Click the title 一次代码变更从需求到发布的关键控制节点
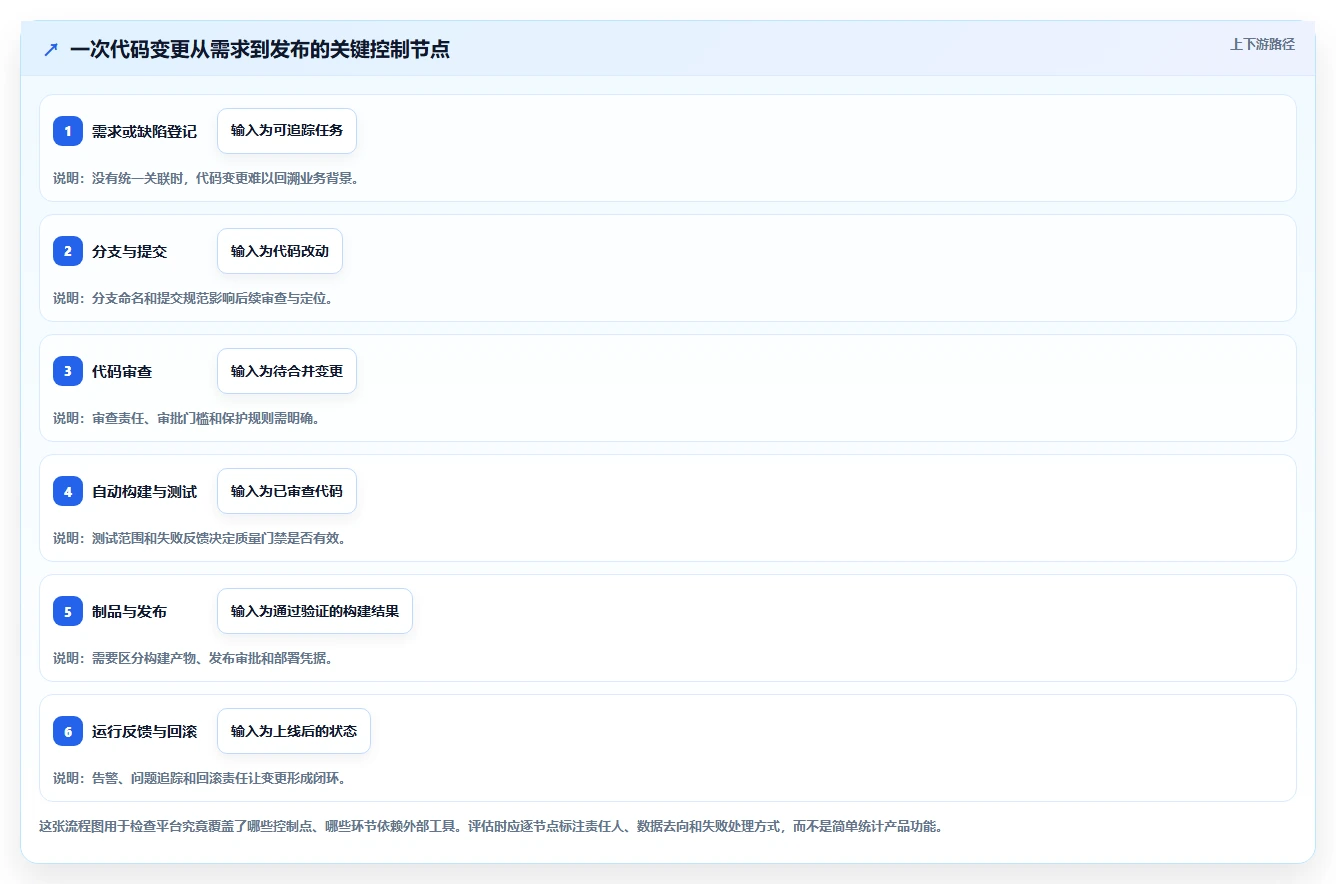1336x884 pixels. 260,49
